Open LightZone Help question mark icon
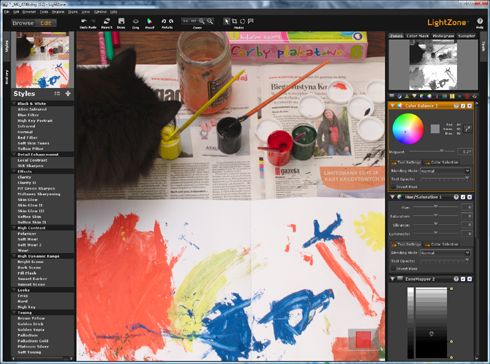Screen dimensions: 490x364 point(480,21)
